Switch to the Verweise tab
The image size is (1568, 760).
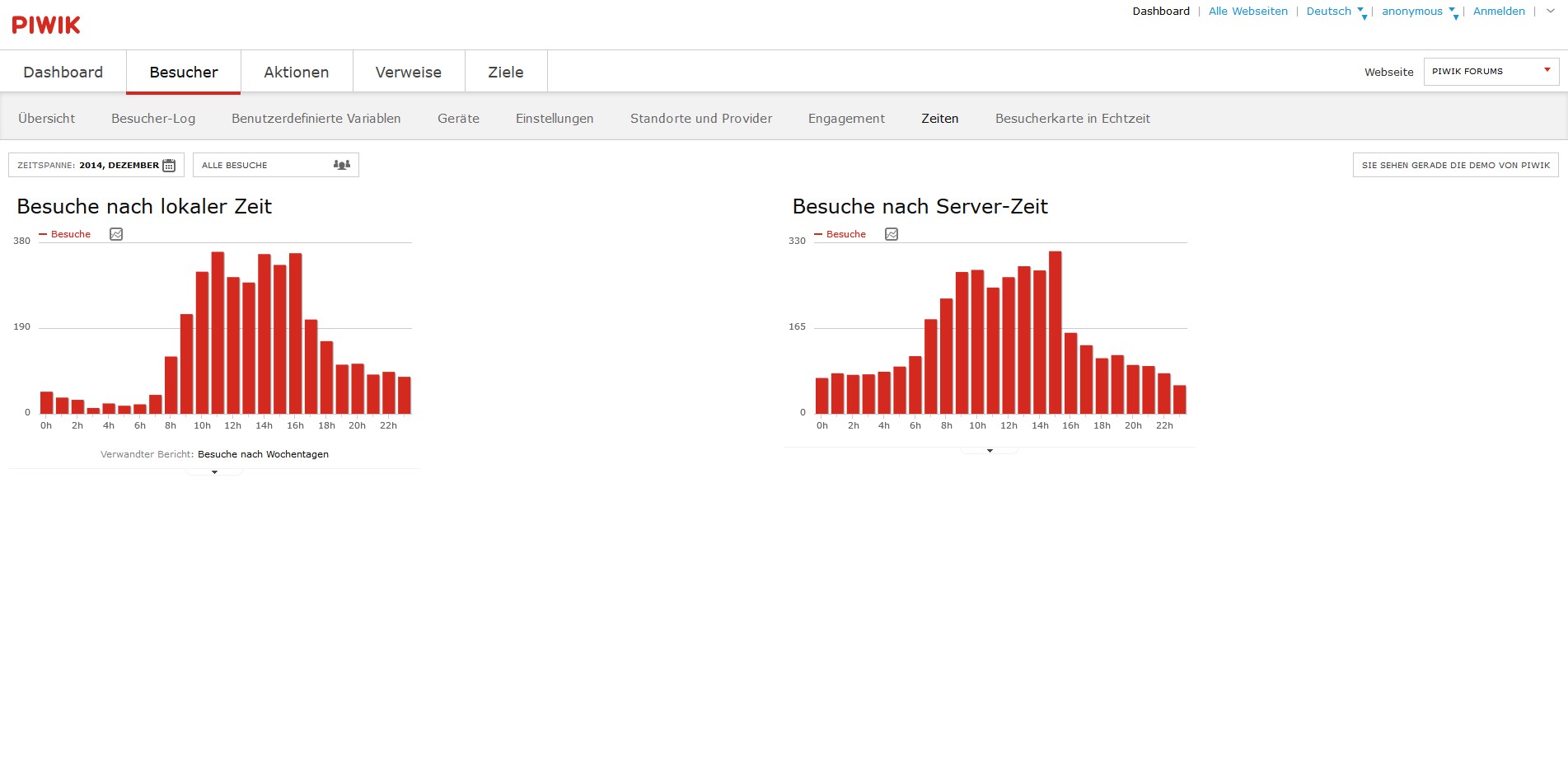click(409, 72)
